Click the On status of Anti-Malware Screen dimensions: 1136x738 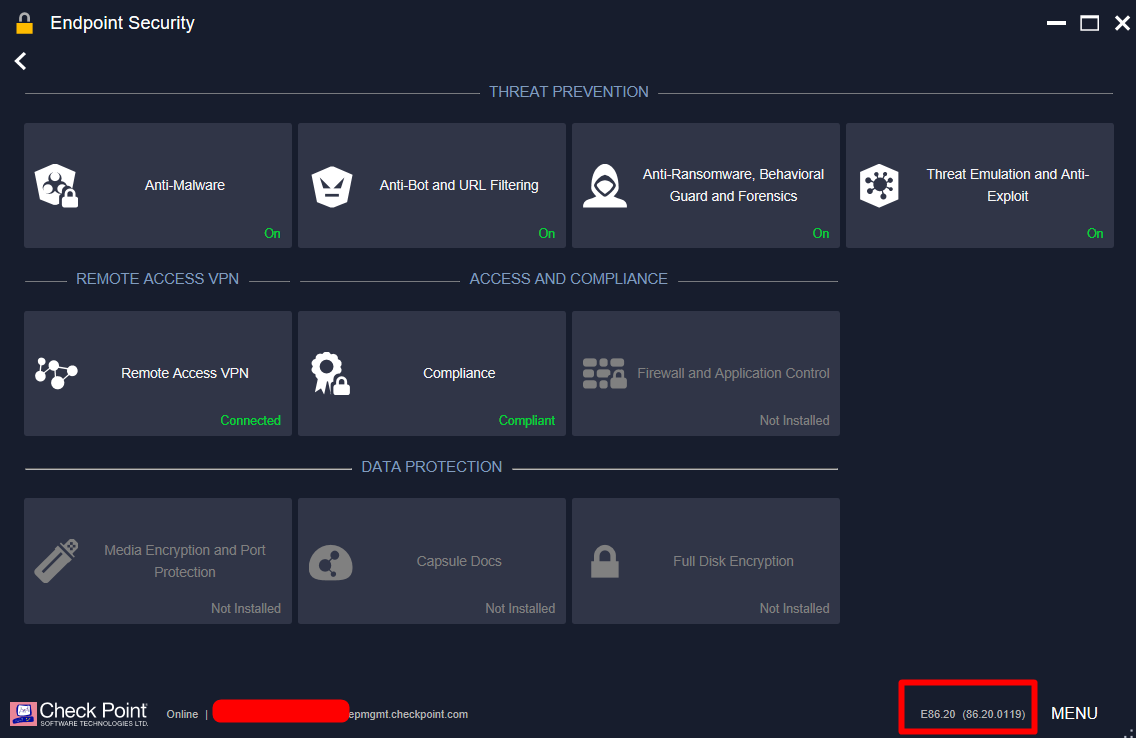pos(272,233)
